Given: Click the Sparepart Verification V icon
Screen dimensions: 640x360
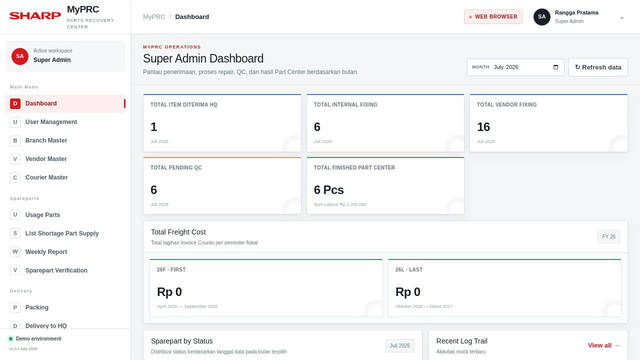Looking at the screenshot, I should tap(15, 270).
